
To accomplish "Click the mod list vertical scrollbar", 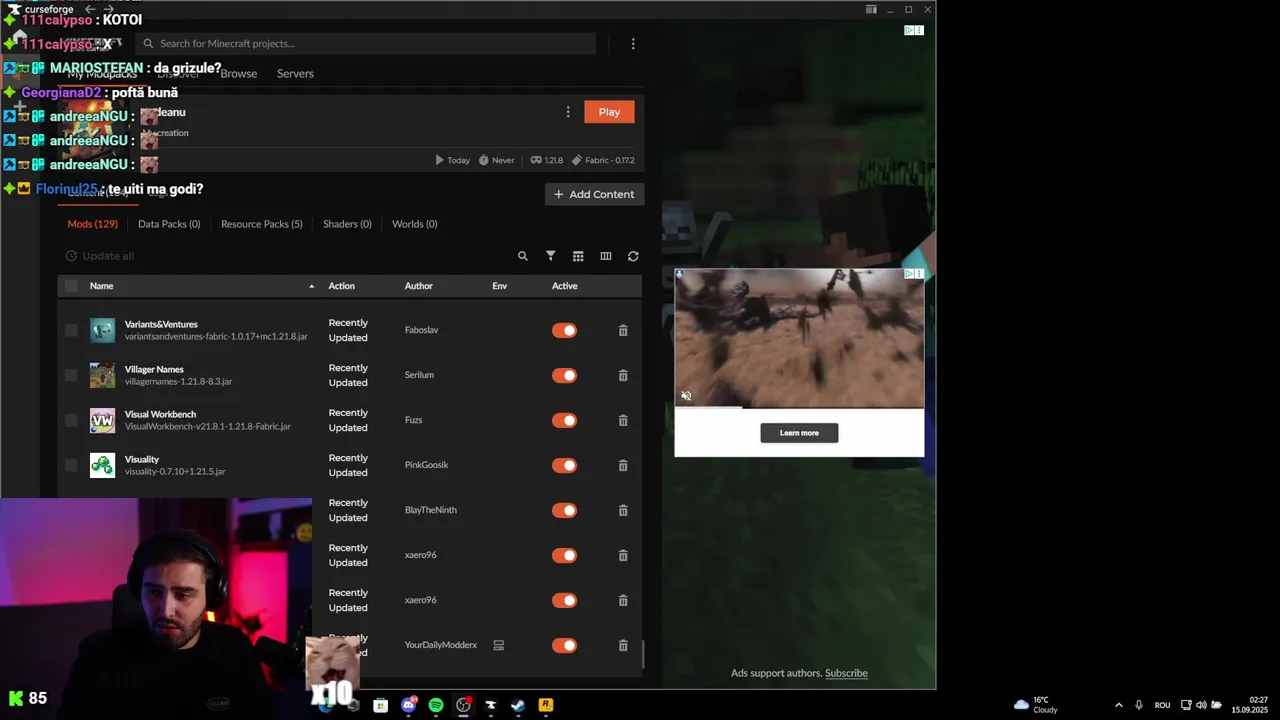I will pos(643,655).
